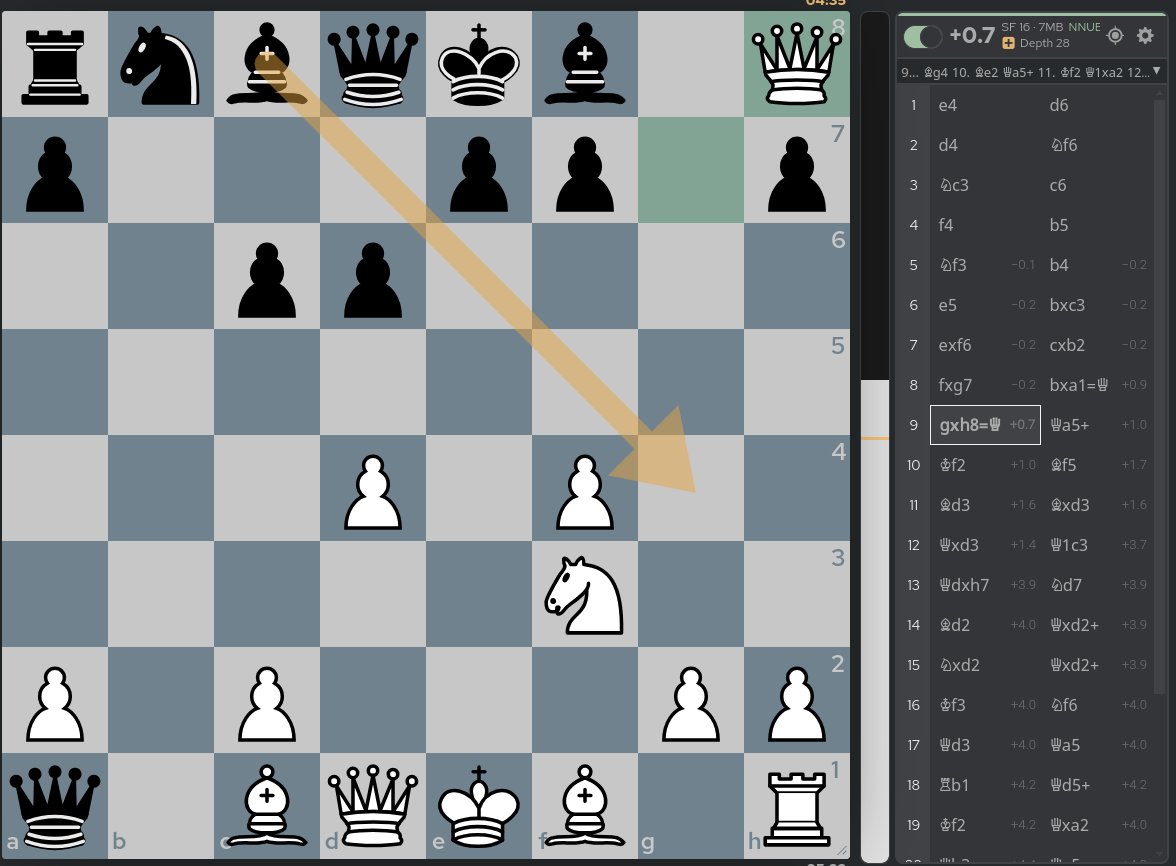
Task: Expand the engine line dropdown arrow
Action: 1156,71
